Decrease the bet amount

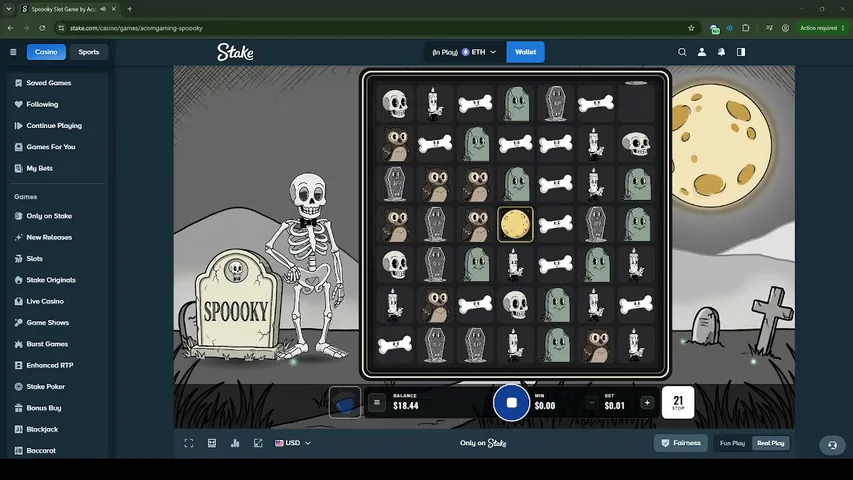(591, 403)
